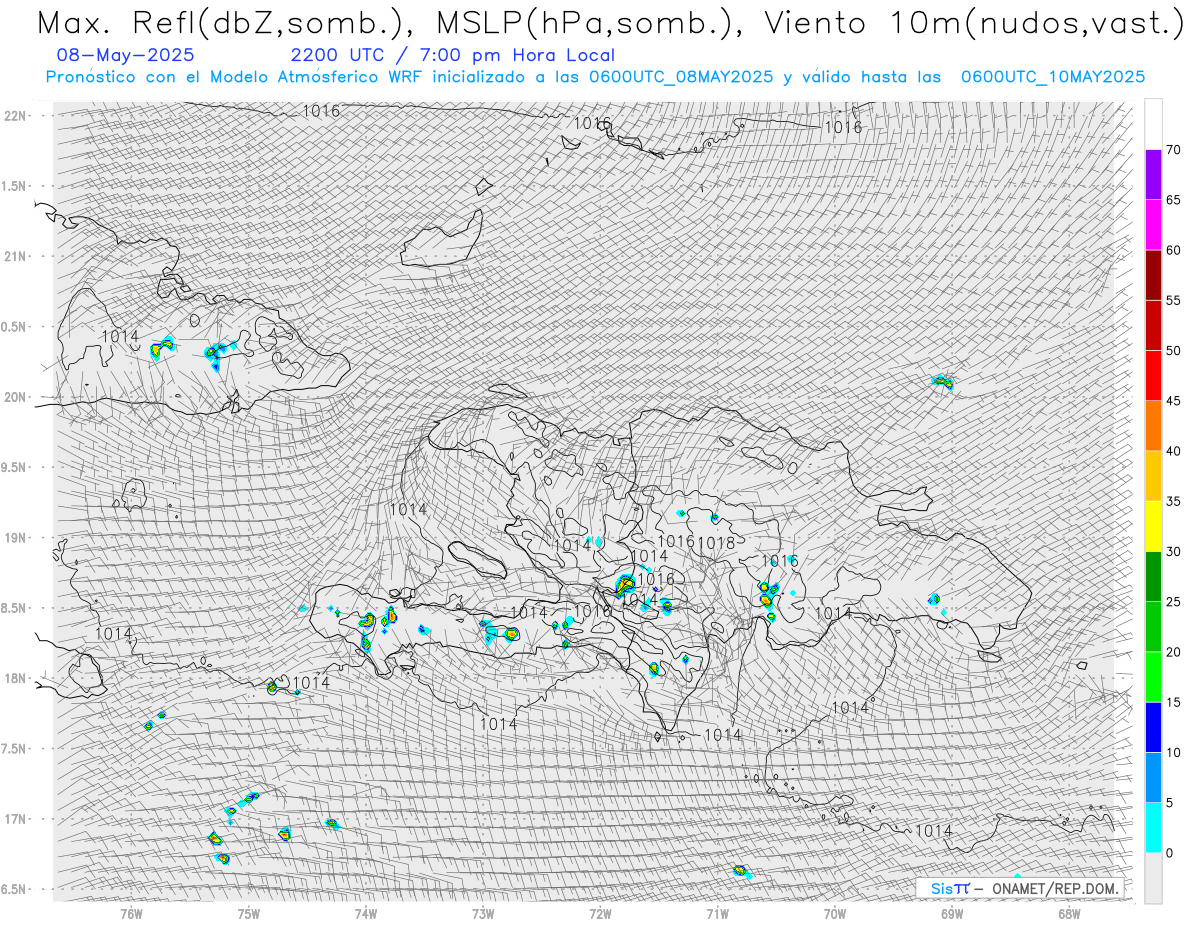Screen dimensions: 1200x927
Task: Click the '22N' latitude label
Action: [x=15, y=116]
